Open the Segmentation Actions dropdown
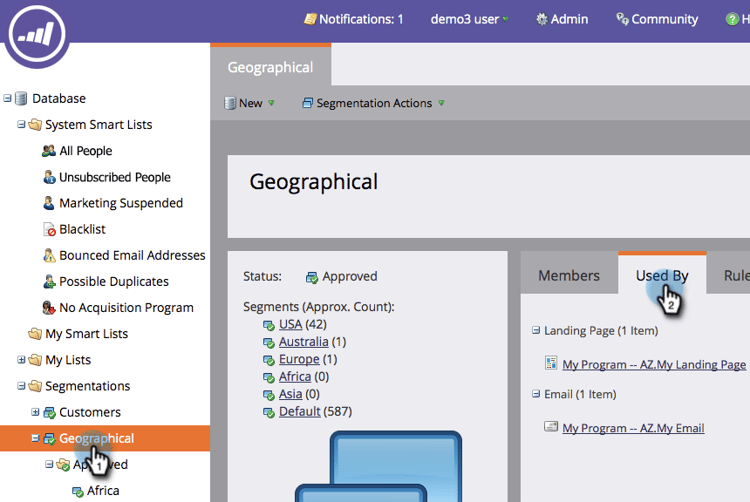750x502 pixels. pyautogui.click(x=373, y=103)
